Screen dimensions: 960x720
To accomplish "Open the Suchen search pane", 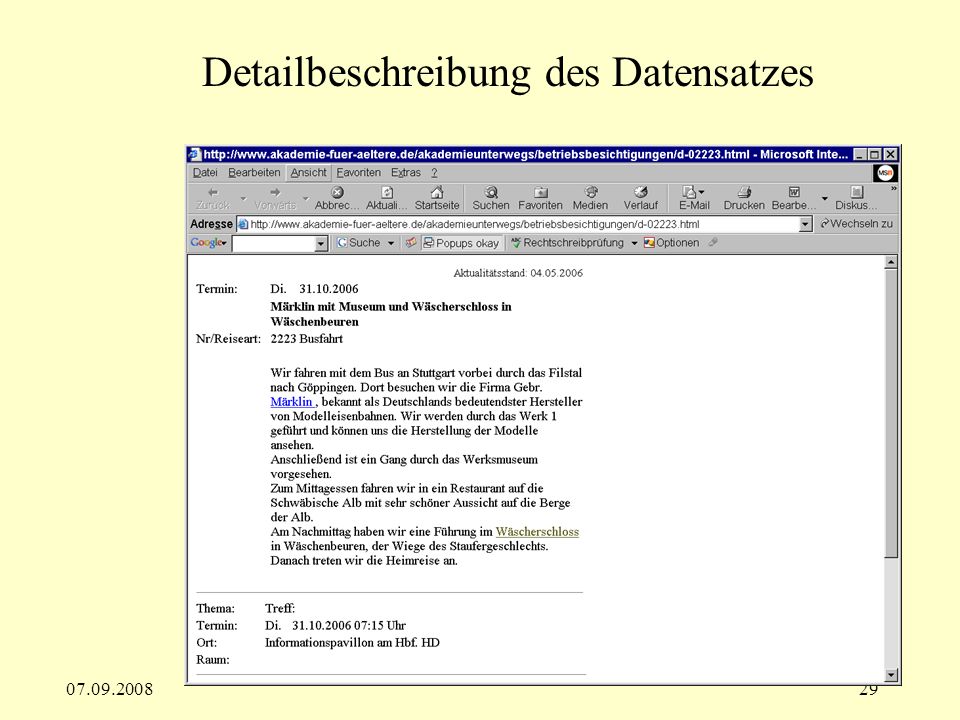I will (x=490, y=198).
